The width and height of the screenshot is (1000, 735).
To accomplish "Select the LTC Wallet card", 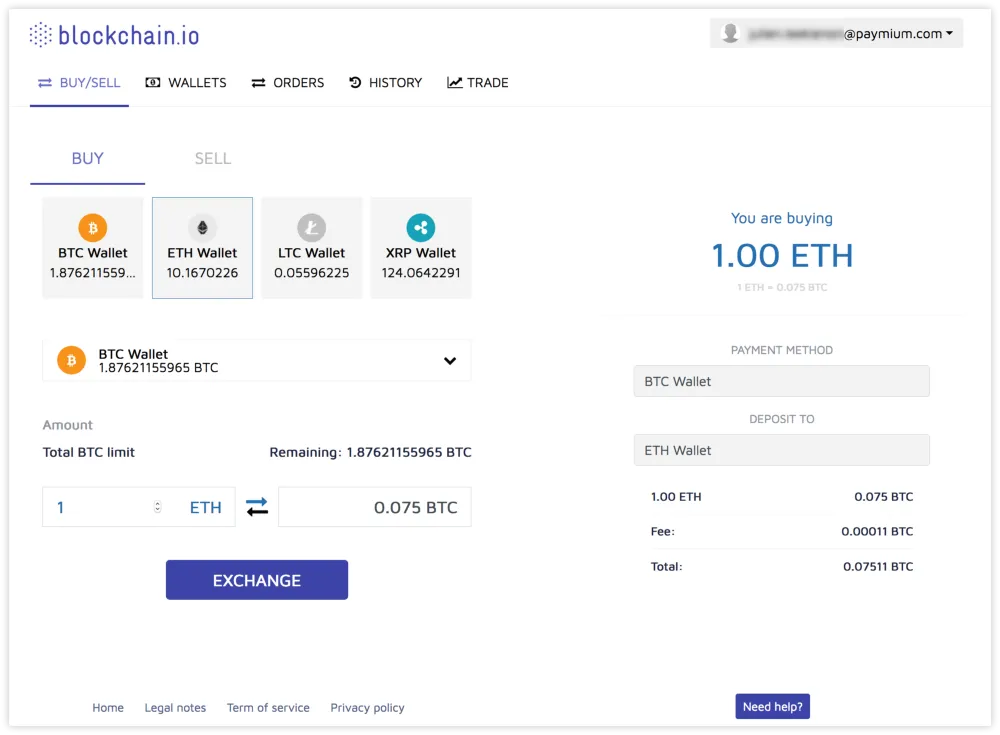I will click(x=311, y=248).
